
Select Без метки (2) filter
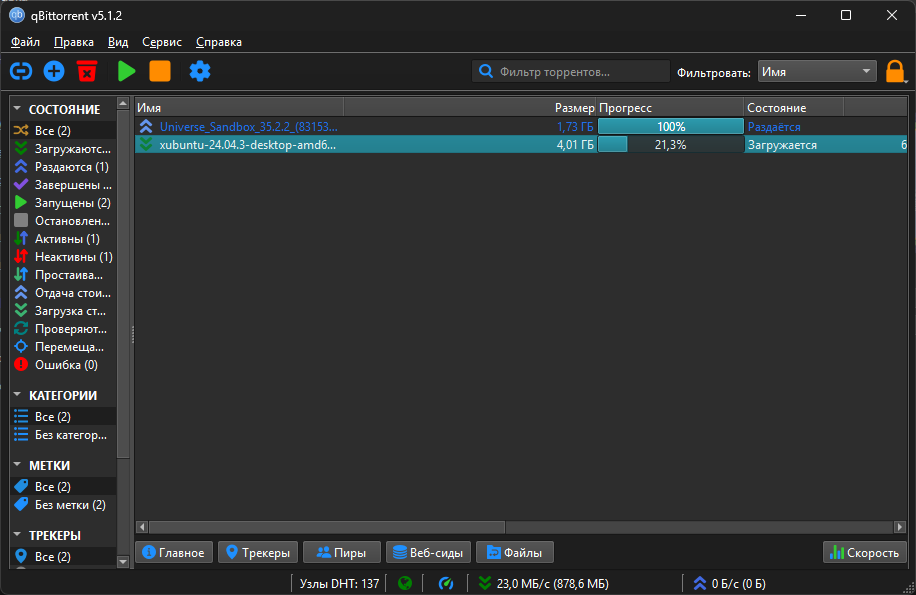[x=63, y=504]
